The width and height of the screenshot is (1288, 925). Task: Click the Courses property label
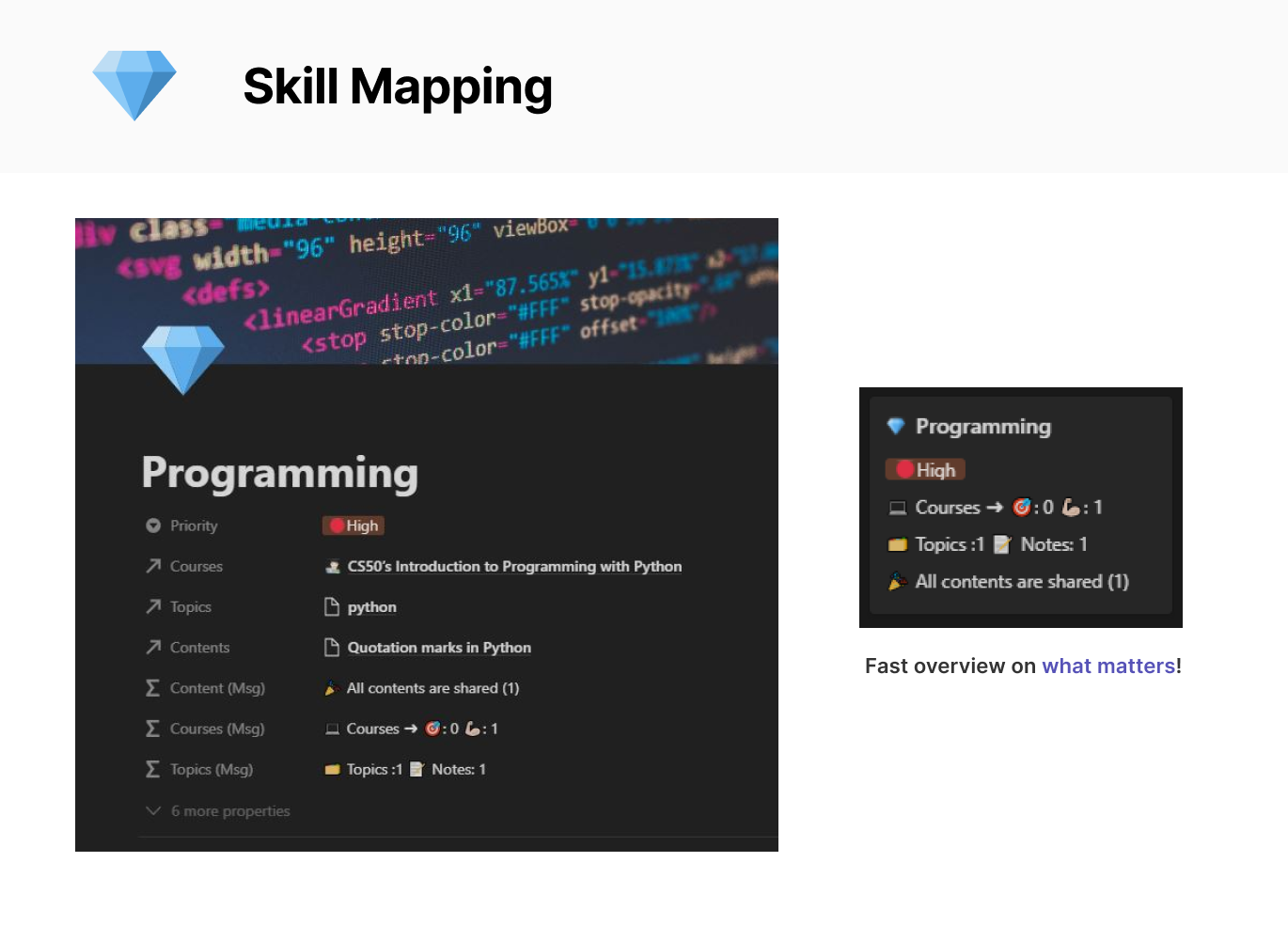(x=196, y=566)
